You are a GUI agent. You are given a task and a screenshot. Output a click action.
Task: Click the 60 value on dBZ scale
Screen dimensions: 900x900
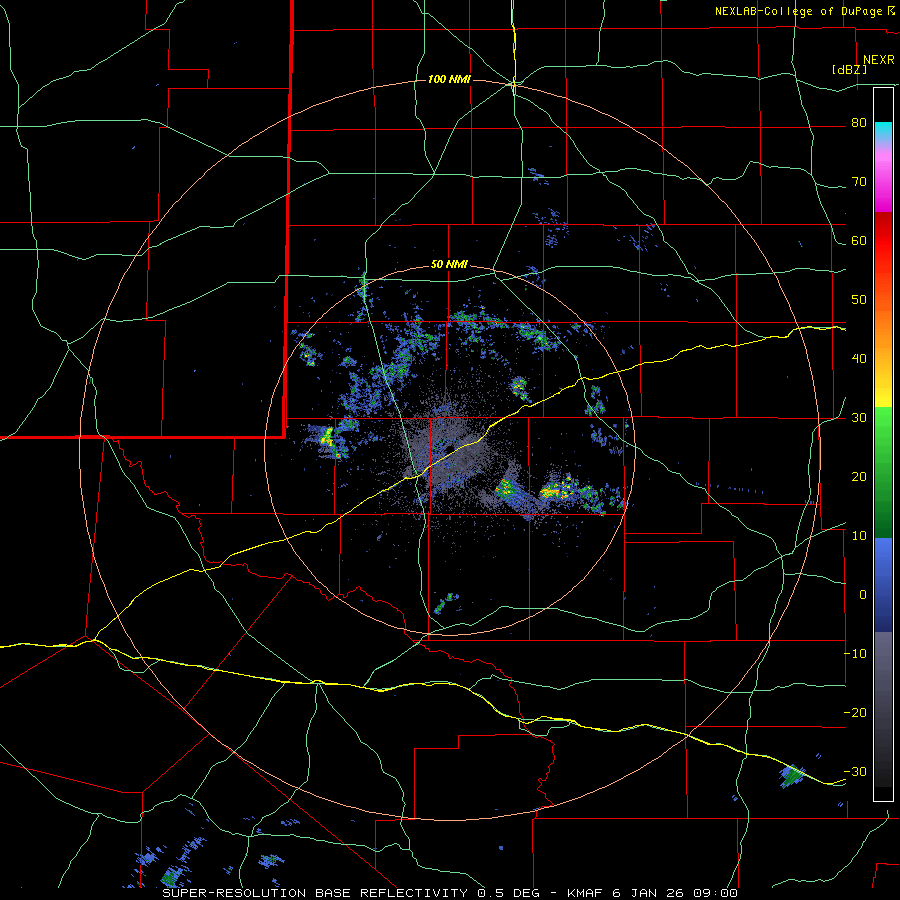click(859, 240)
